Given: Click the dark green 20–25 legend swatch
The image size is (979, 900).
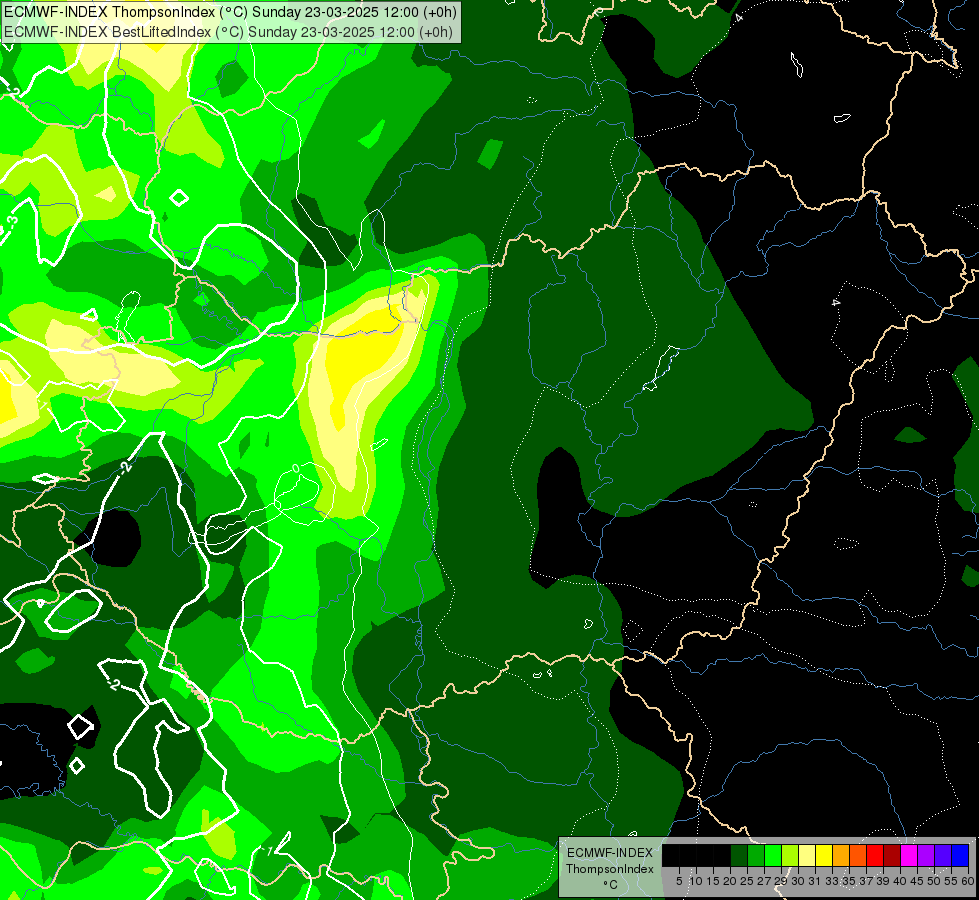Looking at the screenshot, I should 739,855.
